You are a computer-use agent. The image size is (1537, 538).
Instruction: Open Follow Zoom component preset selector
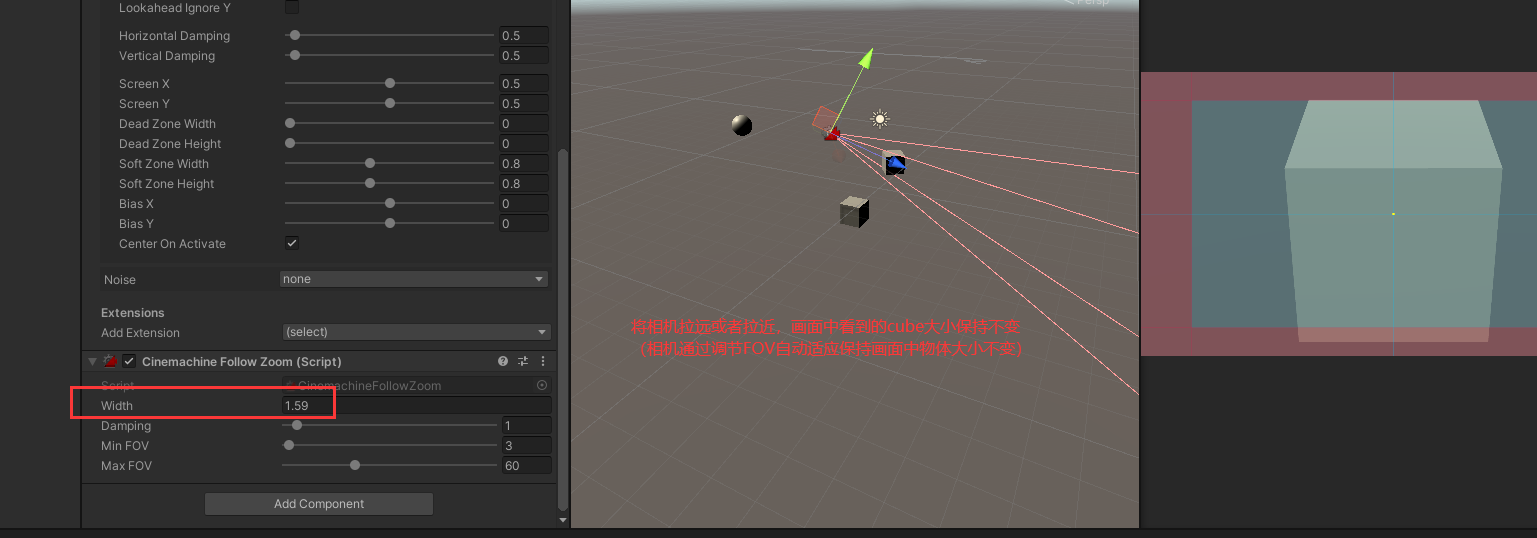(523, 361)
